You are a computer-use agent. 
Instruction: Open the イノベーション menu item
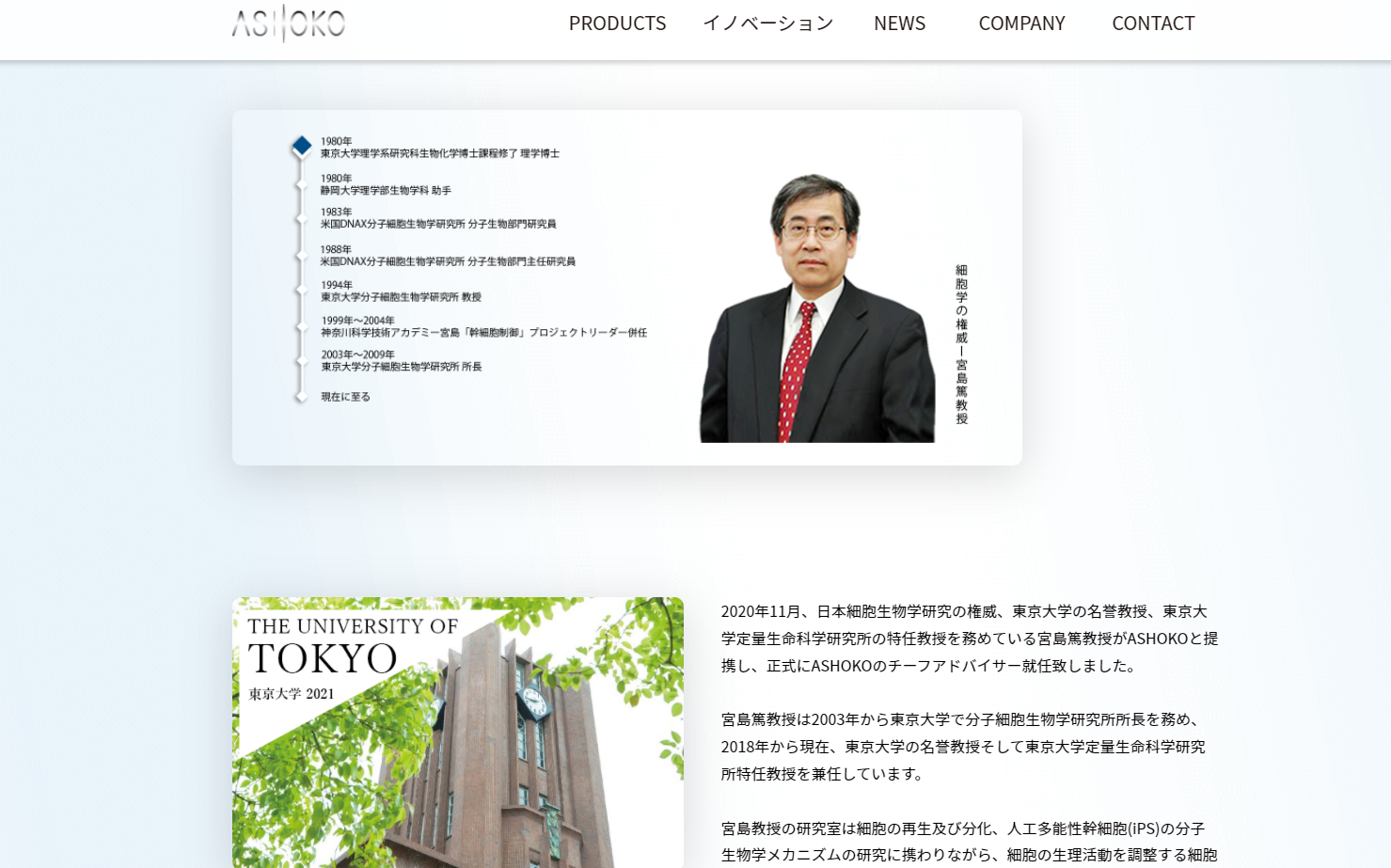click(x=768, y=24)
